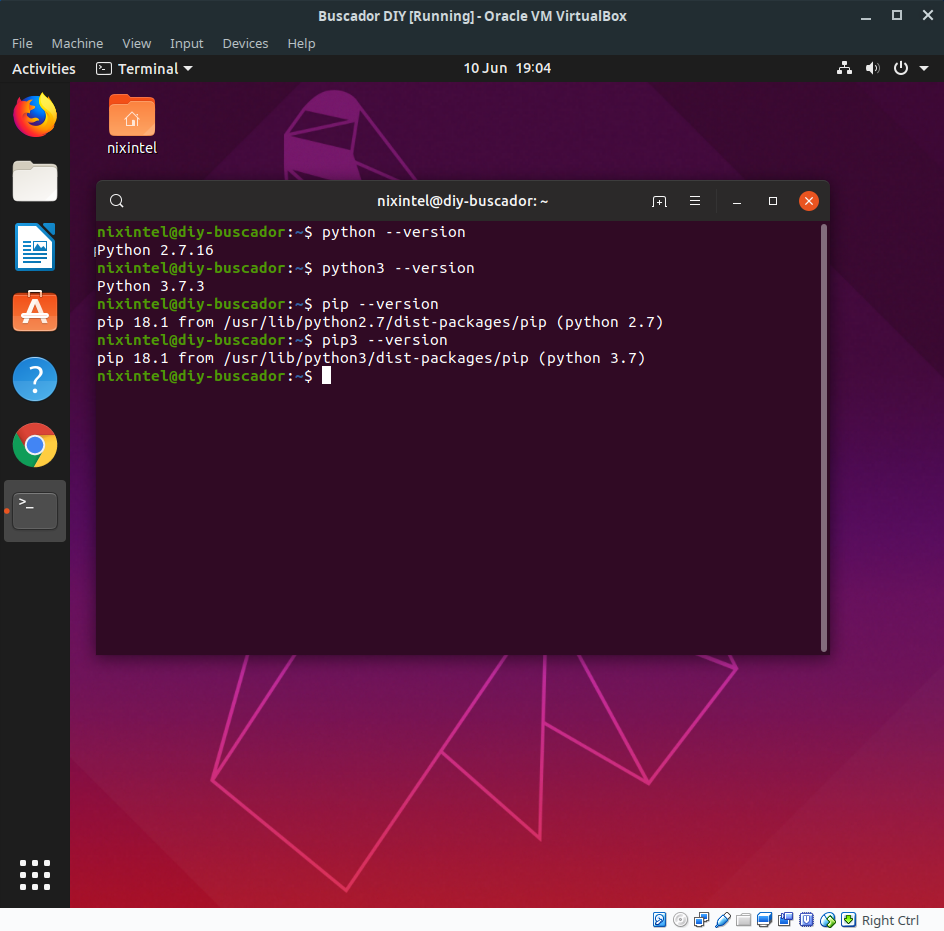Click the volume speaker icon
This screenshot has width=944, height=931.
tap(872, 69)
